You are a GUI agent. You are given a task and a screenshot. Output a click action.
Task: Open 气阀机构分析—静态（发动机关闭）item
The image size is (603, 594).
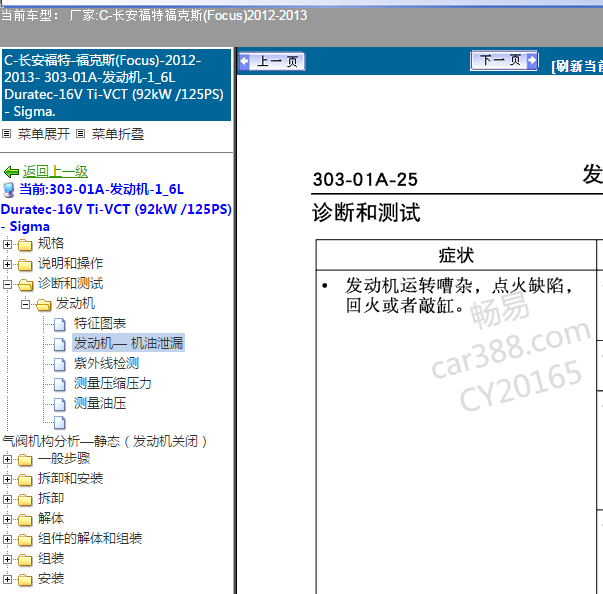click(105, 441)
